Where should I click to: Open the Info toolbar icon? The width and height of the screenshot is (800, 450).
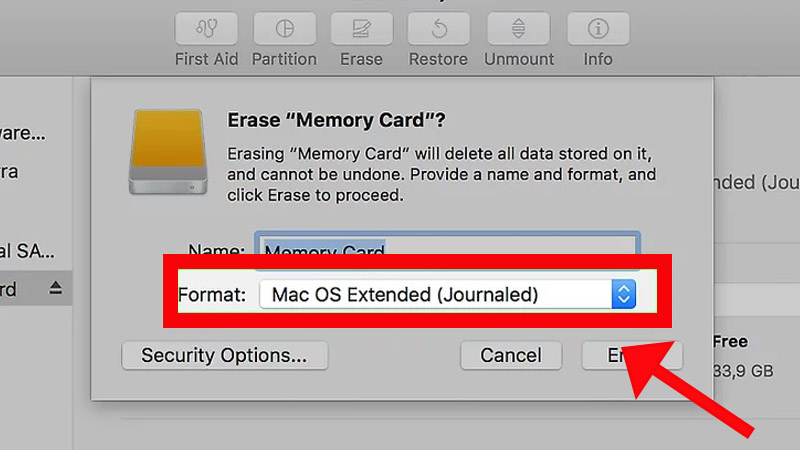tap(598, 26)
